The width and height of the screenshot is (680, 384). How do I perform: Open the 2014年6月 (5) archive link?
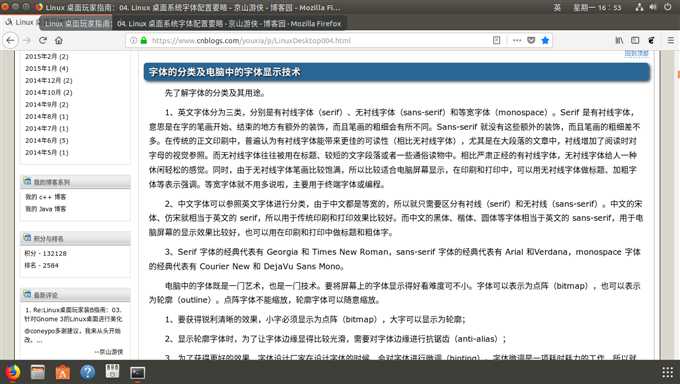[x=47, y=141]
